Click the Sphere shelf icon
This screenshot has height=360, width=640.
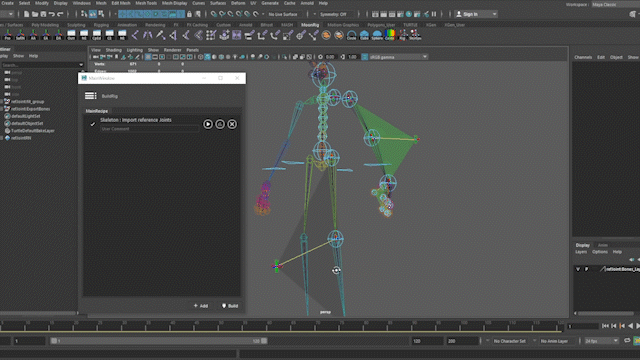[x=377, y=36]
